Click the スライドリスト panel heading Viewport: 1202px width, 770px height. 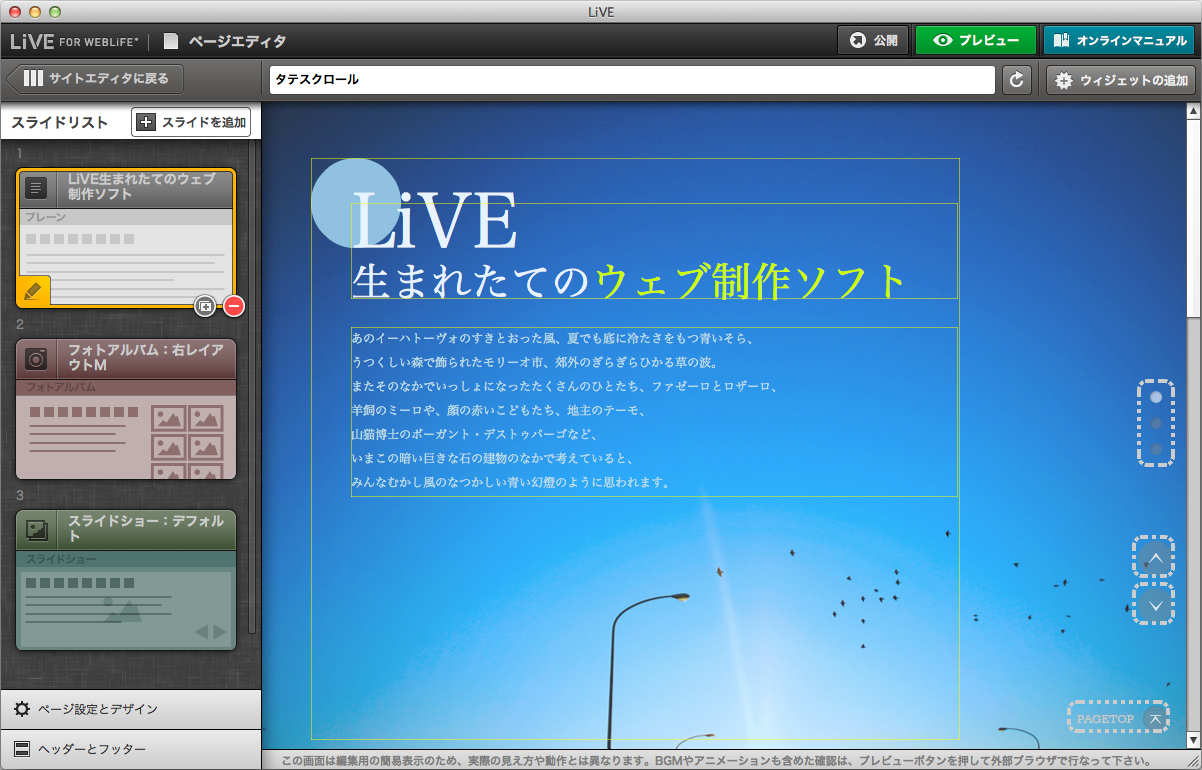[59, 122]
